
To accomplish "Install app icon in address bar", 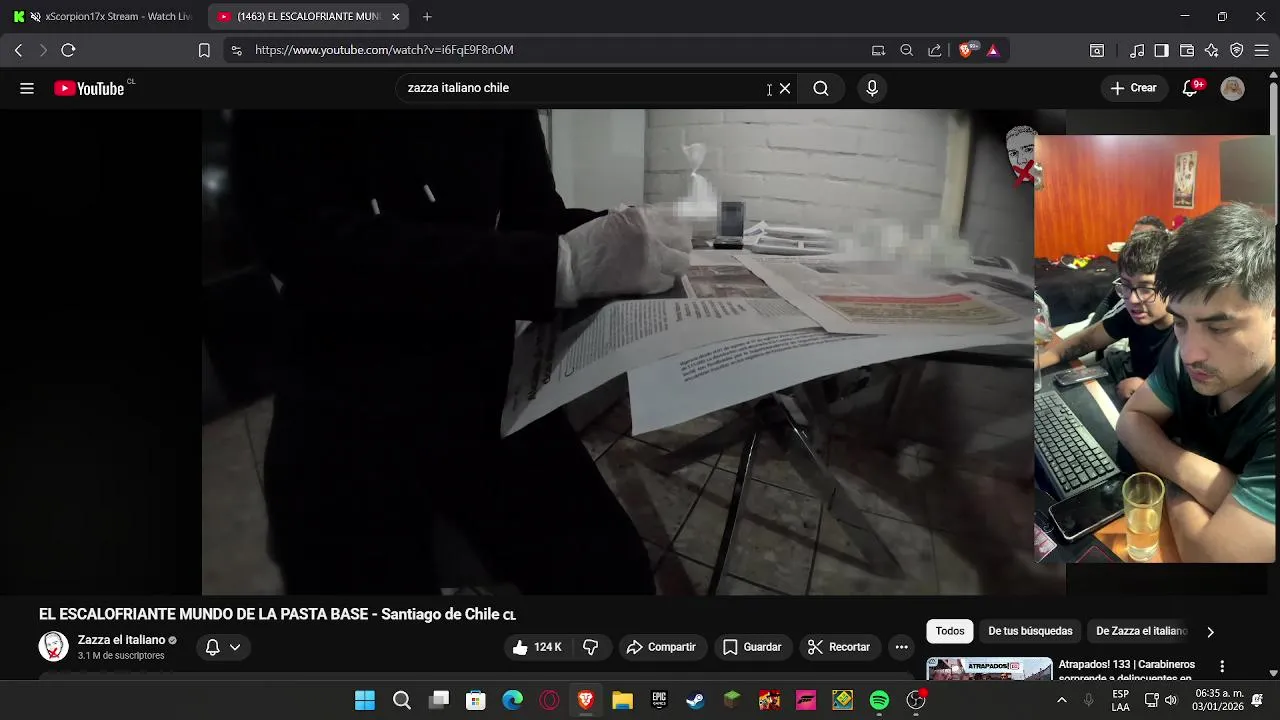I will [878, 50].
